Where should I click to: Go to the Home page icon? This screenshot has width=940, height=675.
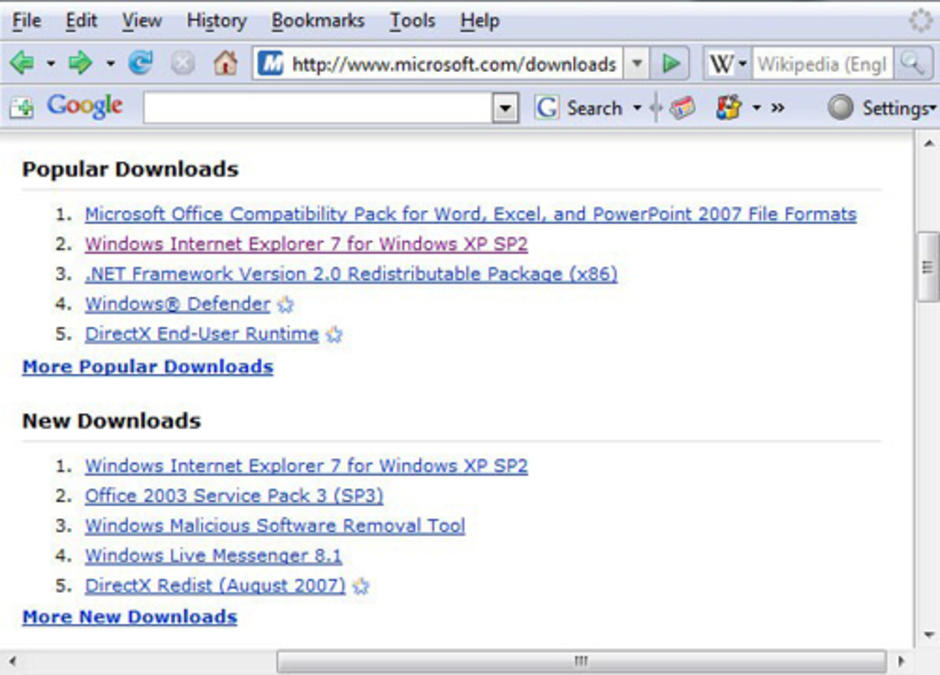225,62
